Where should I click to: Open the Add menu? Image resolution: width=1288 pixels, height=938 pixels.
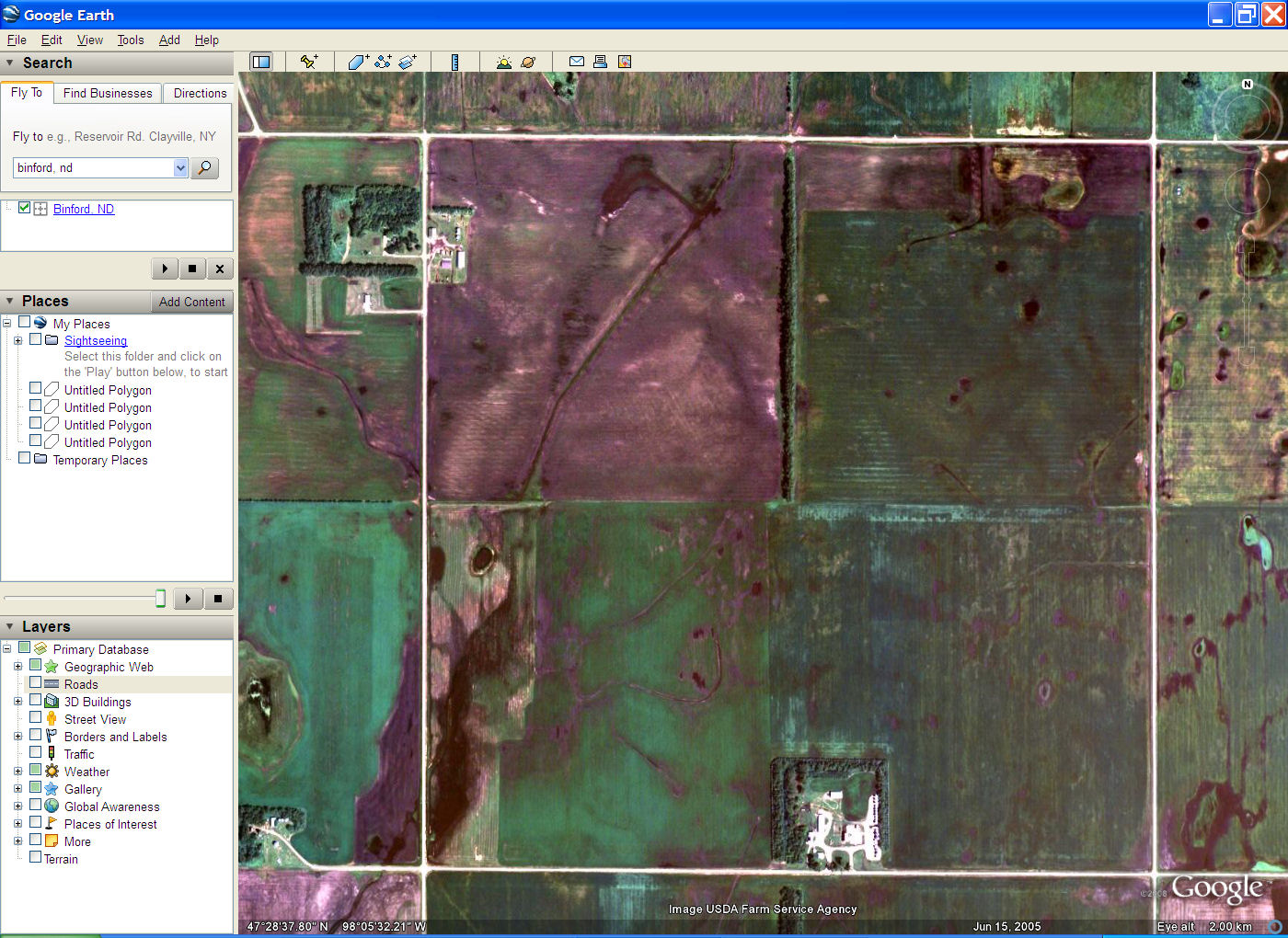coord(169,40)
